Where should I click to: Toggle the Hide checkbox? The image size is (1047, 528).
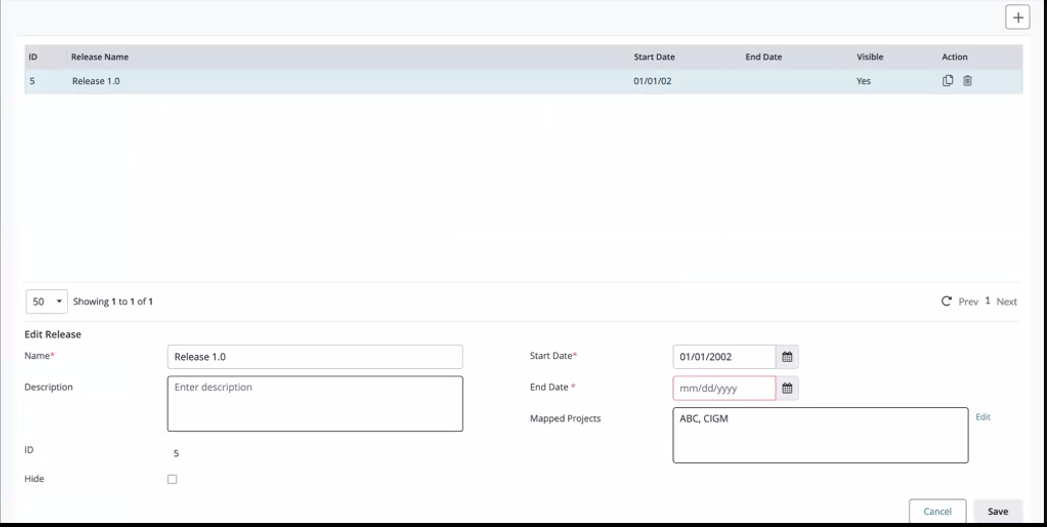[x=172, y=479]
